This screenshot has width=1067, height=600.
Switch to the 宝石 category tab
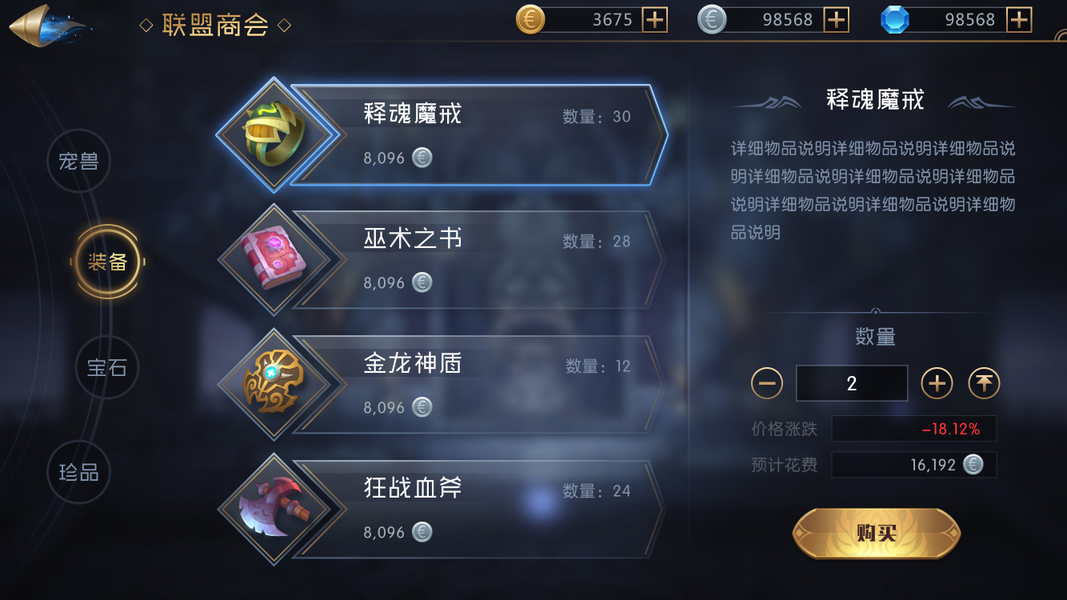107,367
